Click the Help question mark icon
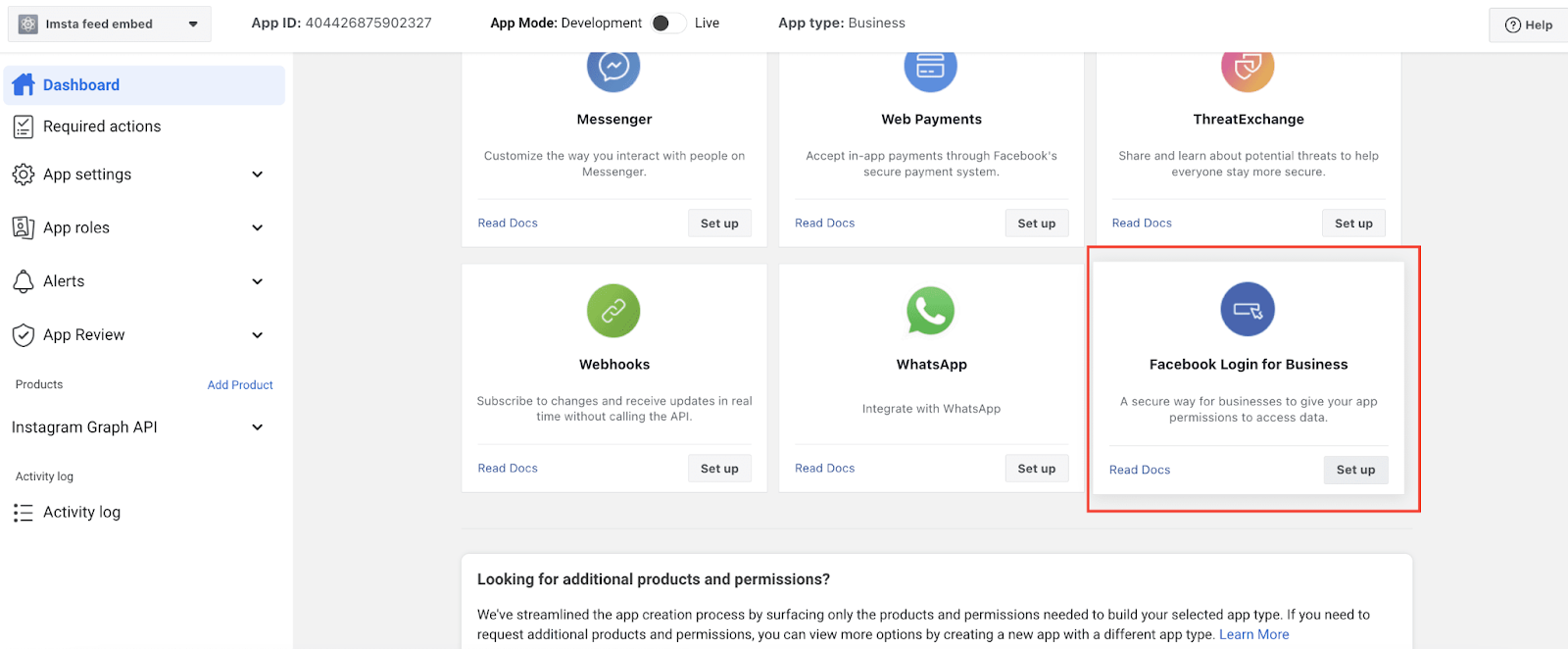1568x649 pixels. [1513, 25]
